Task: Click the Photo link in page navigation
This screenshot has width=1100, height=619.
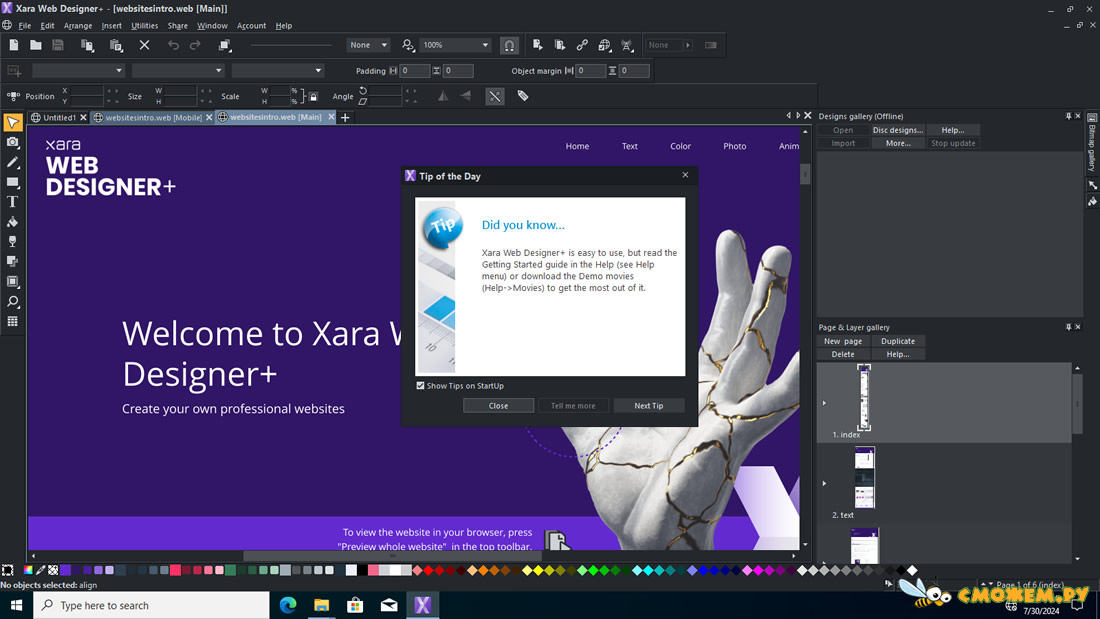Action: (735, 146)
